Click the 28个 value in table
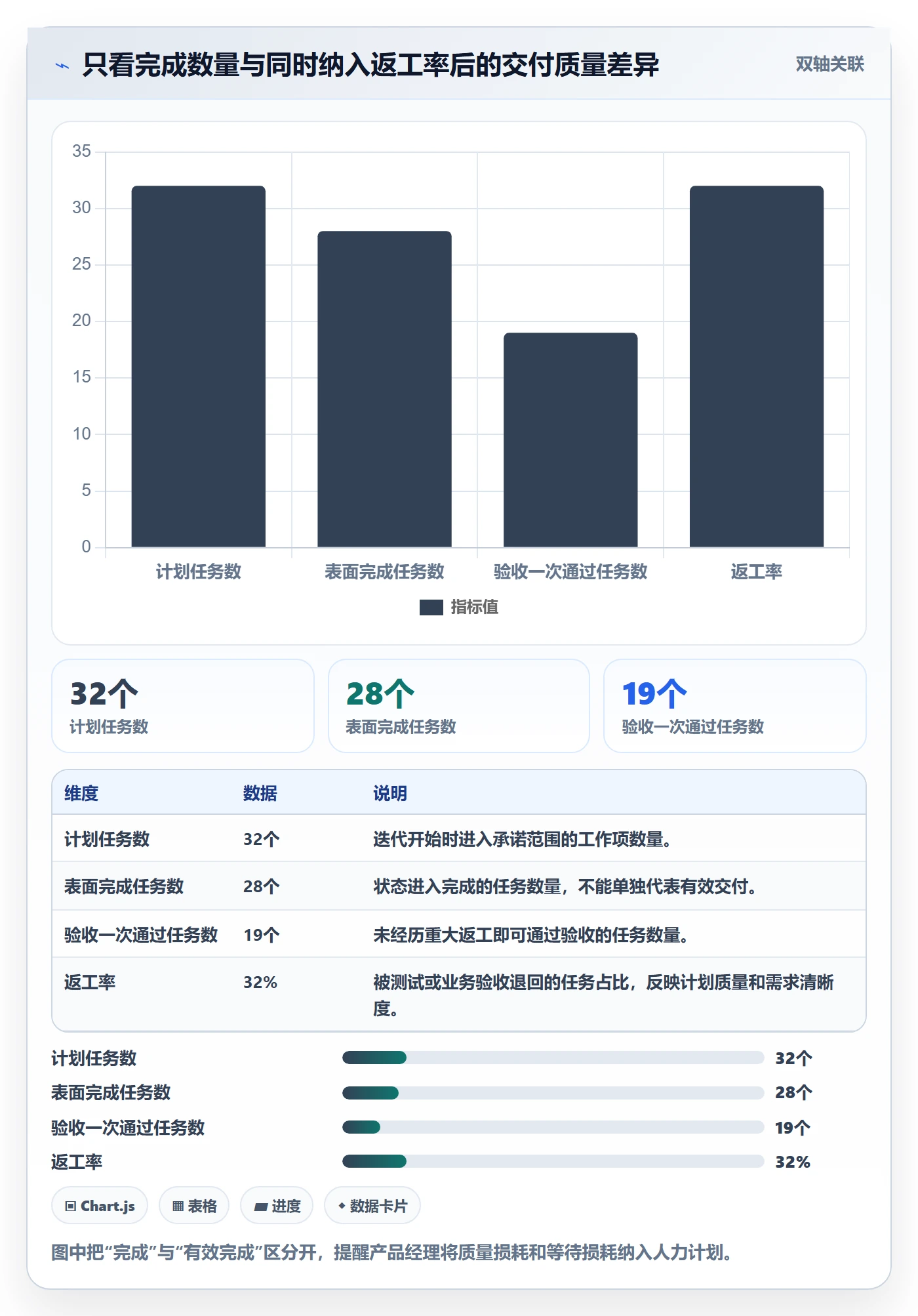This screenshot has width=918, height=1316. pos(262,886)
